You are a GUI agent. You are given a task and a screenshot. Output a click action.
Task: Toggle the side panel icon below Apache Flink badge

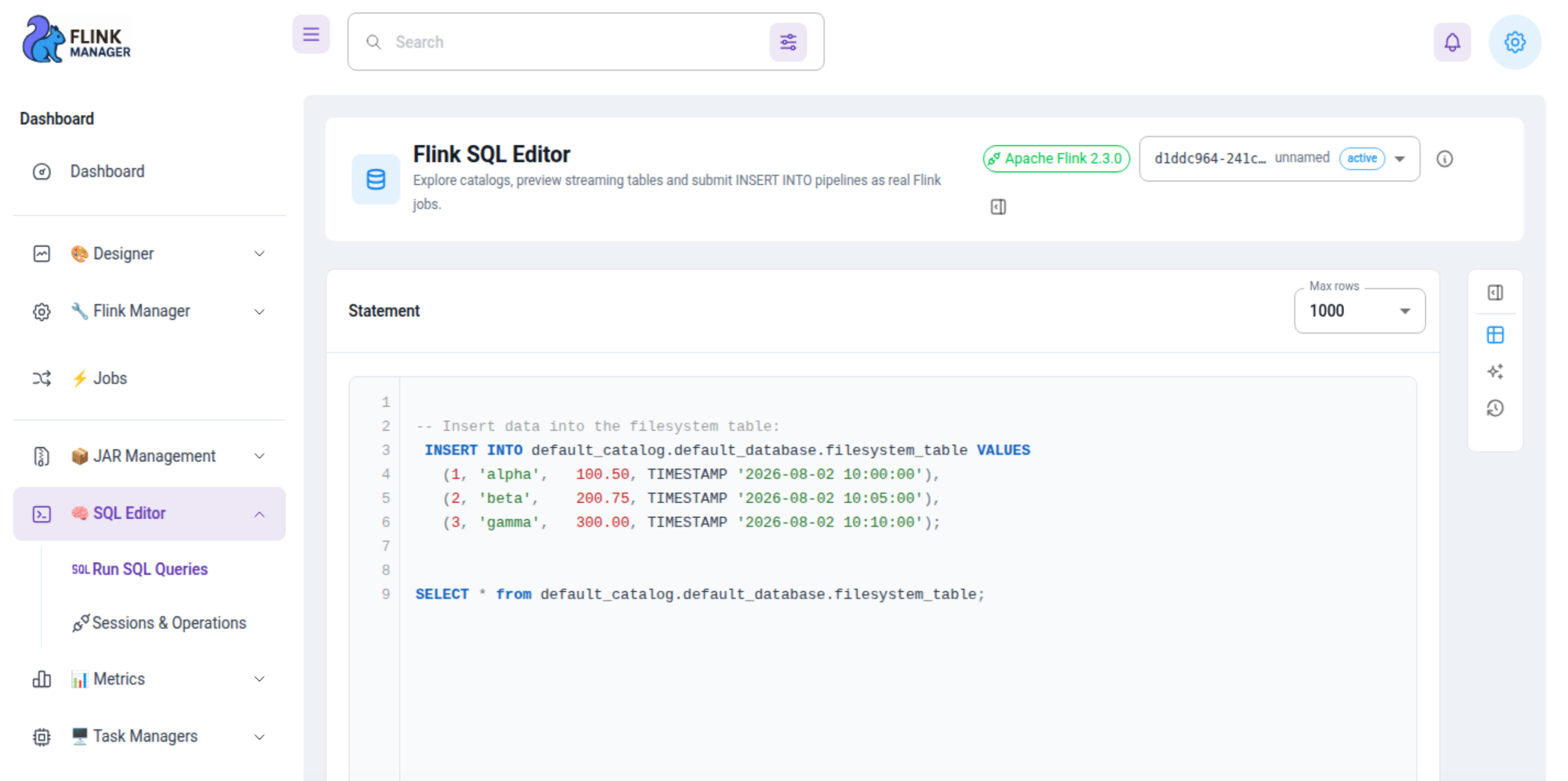pyautogui.click(x=998, y=207)
